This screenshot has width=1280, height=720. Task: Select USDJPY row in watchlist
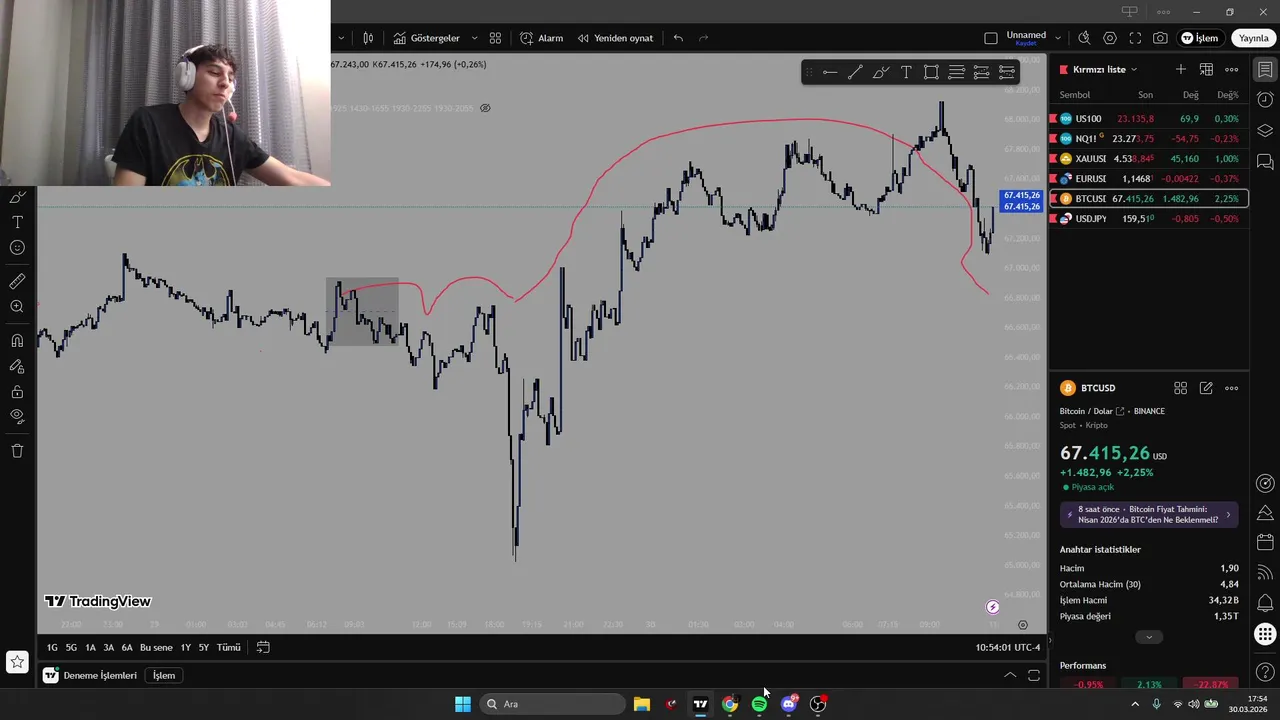pos(1148,219)
